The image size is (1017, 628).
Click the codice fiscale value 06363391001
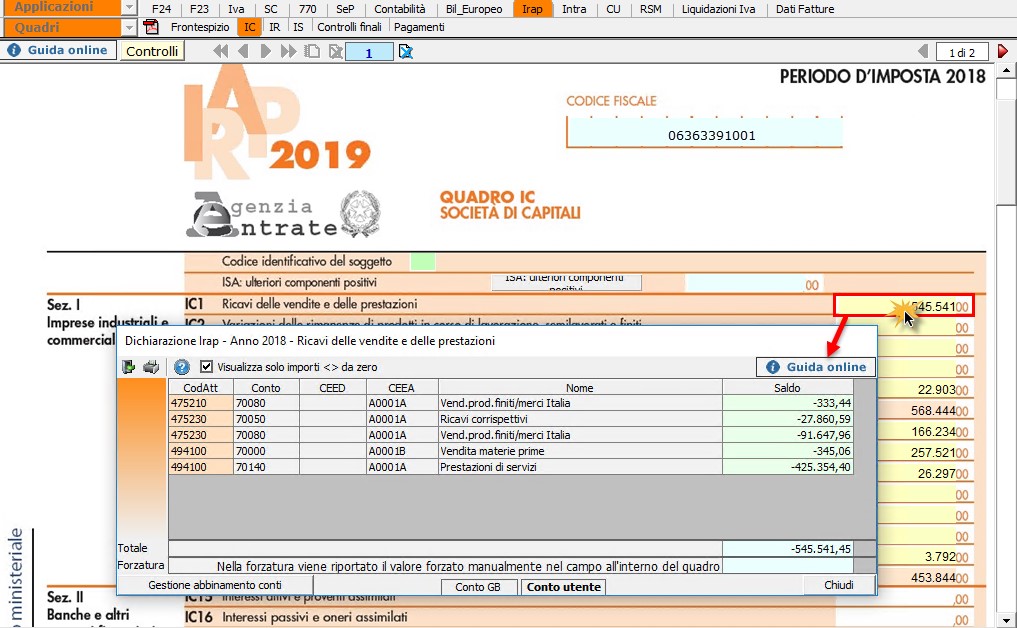712,136
